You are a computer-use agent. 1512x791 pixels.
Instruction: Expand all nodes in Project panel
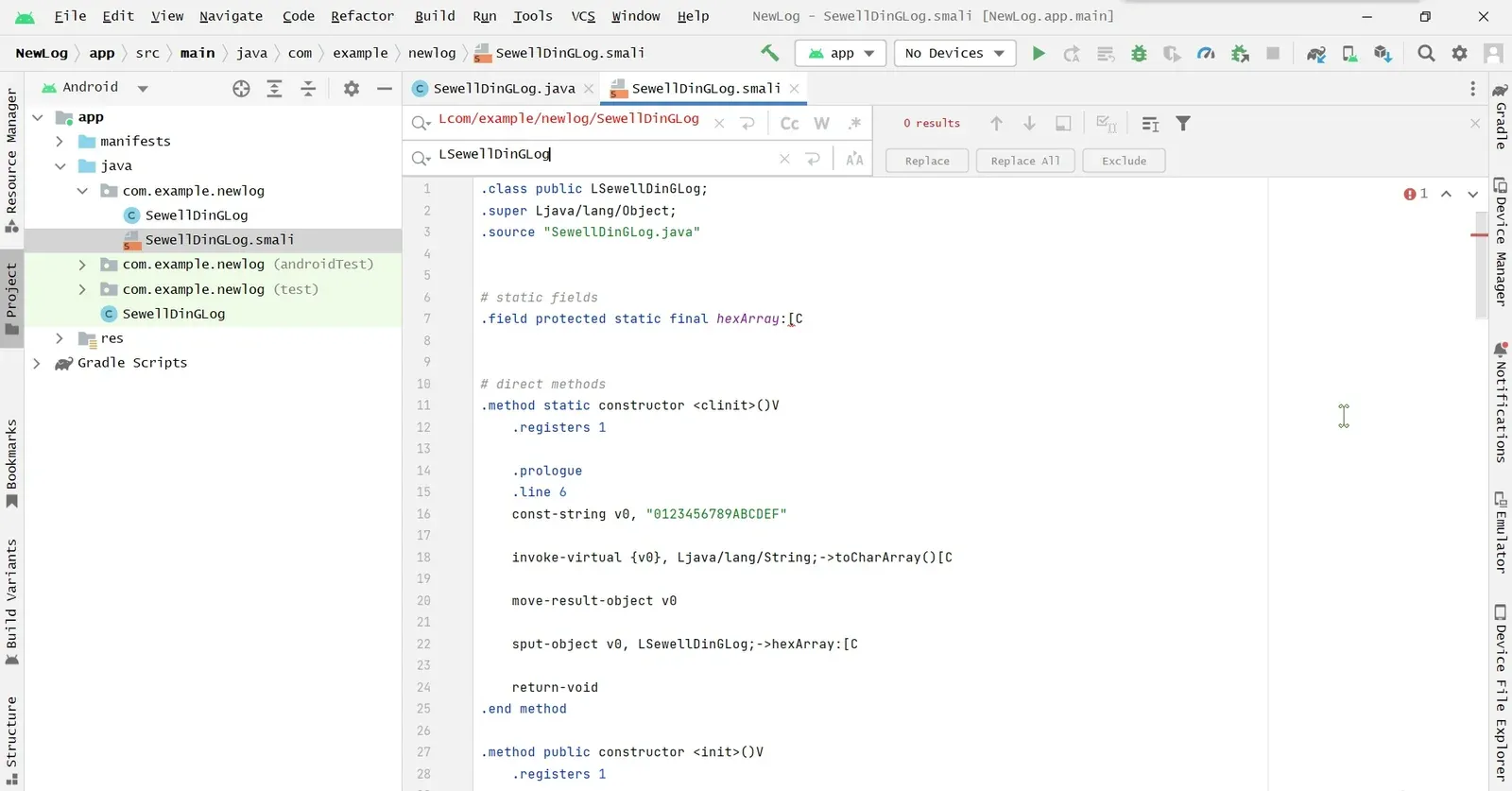click(x=274, y=89)
